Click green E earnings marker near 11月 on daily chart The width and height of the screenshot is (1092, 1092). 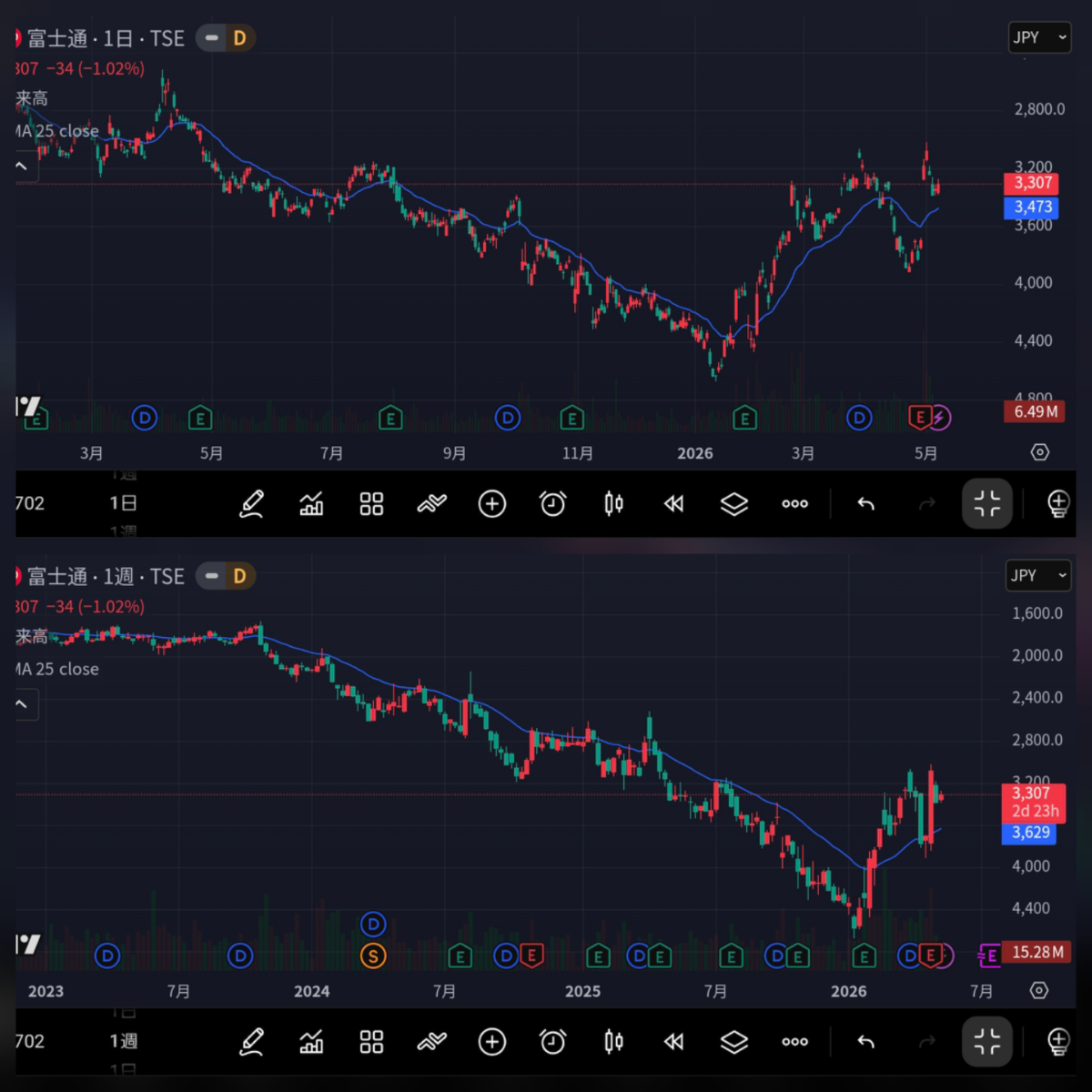click(571, 418)
